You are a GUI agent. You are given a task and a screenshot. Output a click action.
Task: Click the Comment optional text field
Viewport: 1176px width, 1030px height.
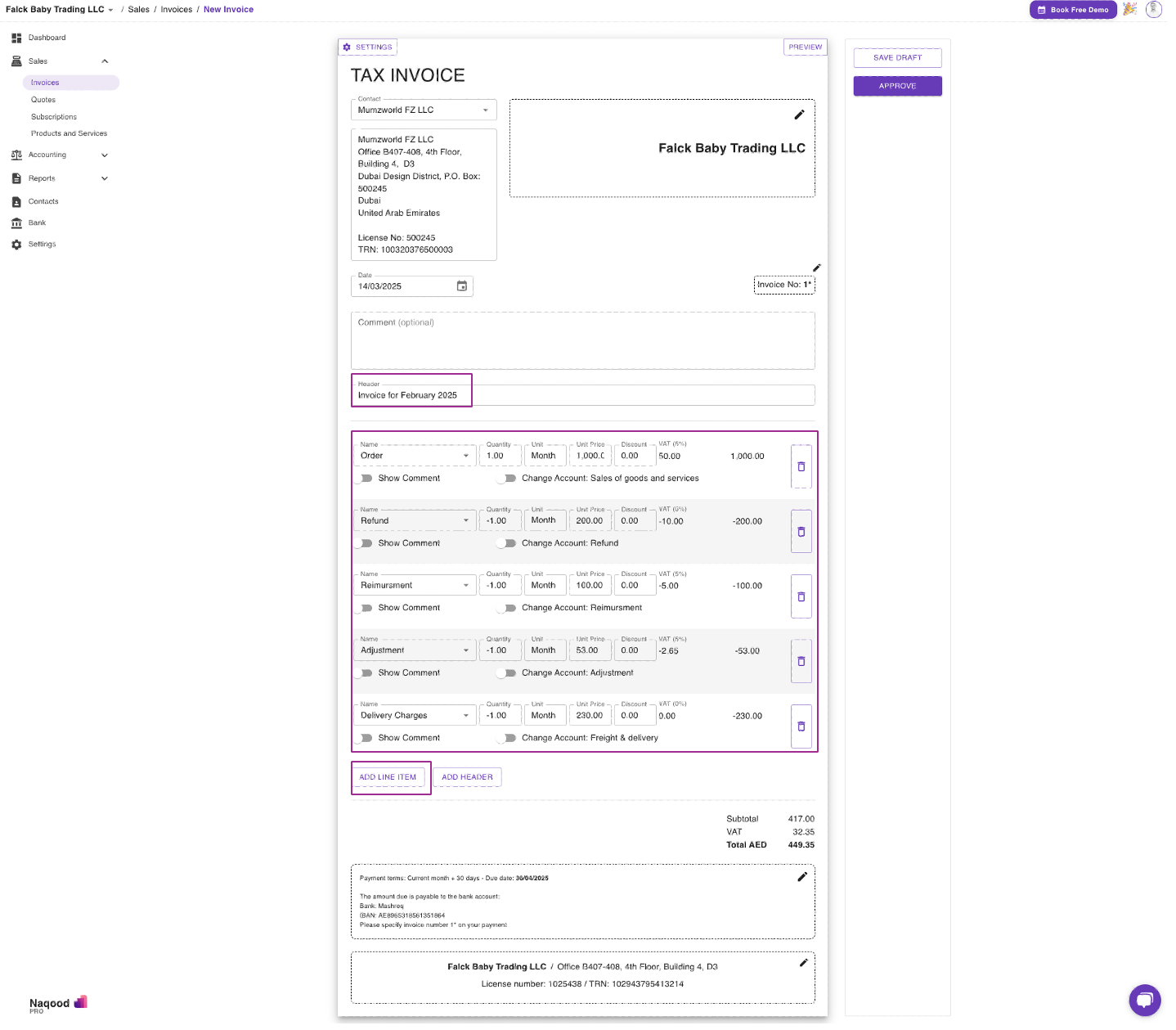582,341
